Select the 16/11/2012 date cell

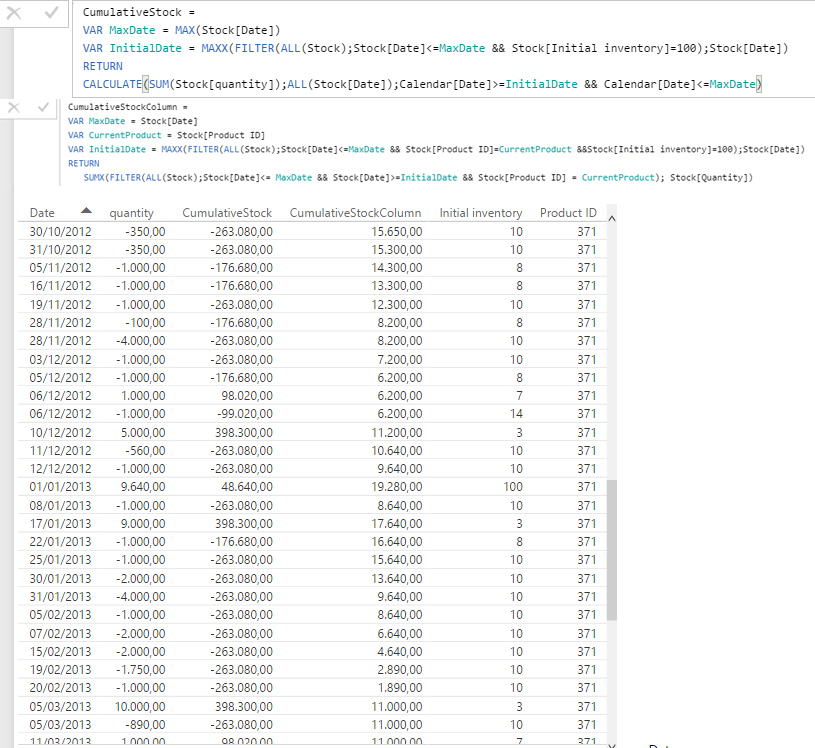click(60, 286)
